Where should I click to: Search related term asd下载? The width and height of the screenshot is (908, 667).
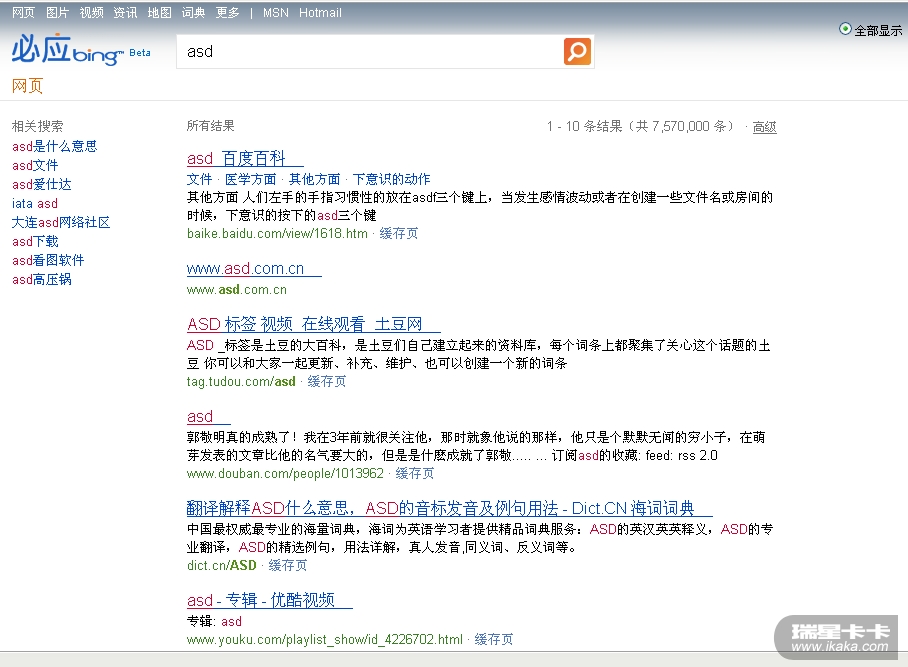(35, 241)
